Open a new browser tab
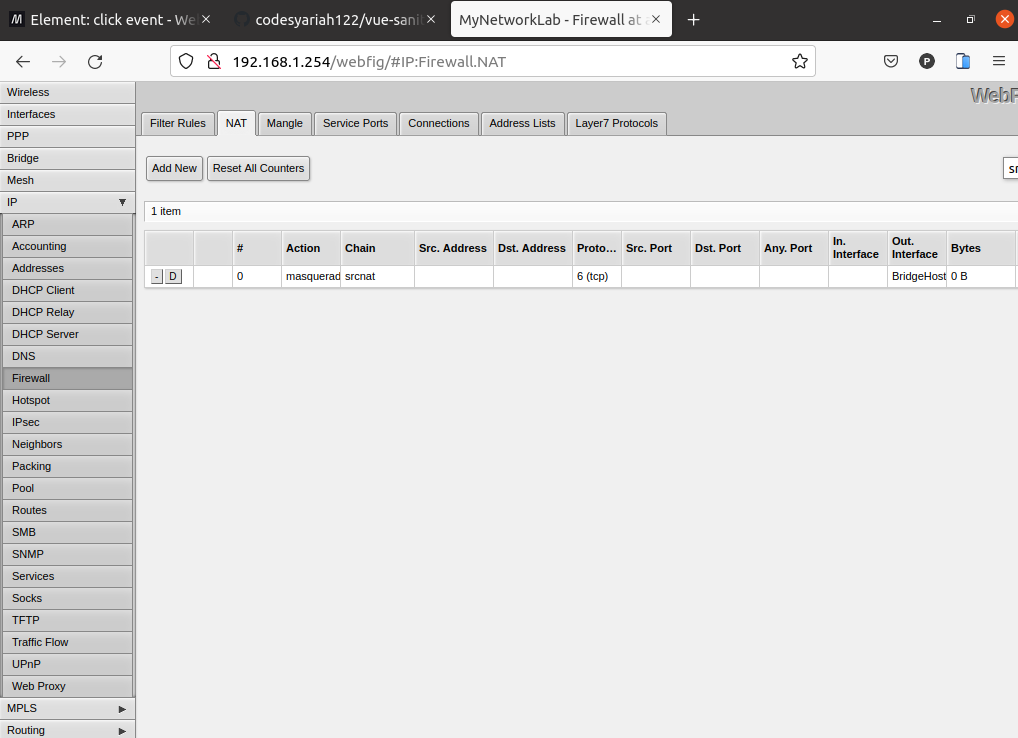Image resolution: width=1018 pixels, height=738 pixels. pos(693,20)
